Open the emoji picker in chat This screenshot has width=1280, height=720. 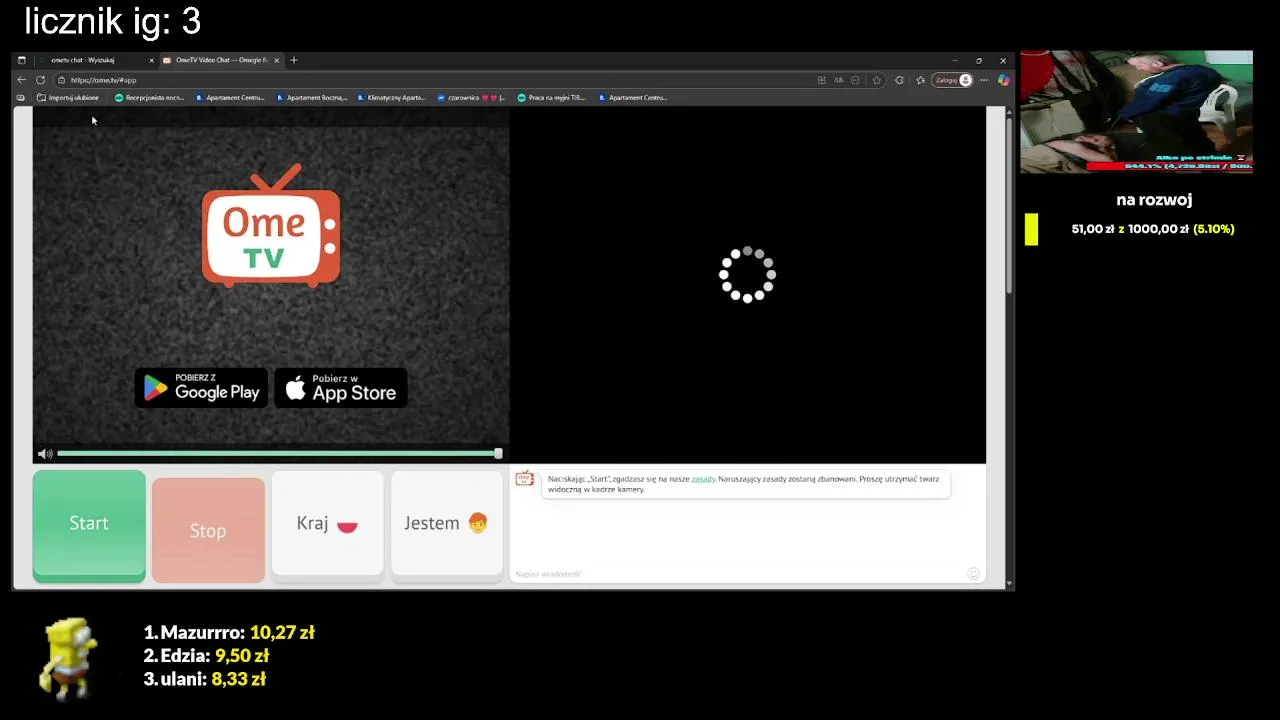coord(973,573)
